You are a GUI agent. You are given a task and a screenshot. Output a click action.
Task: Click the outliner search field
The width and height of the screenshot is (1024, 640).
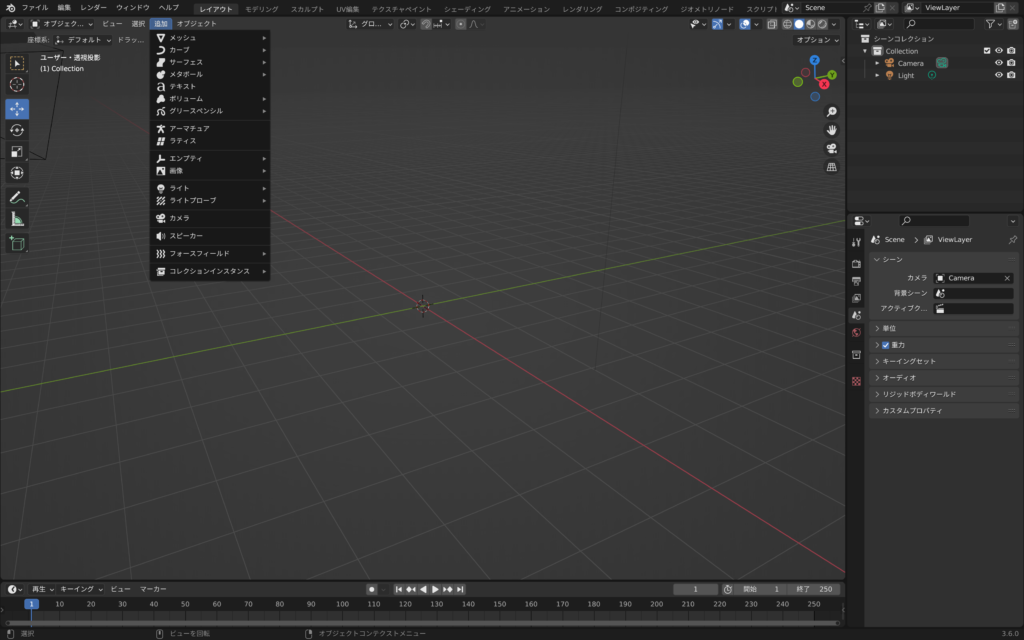coord(938,24)
